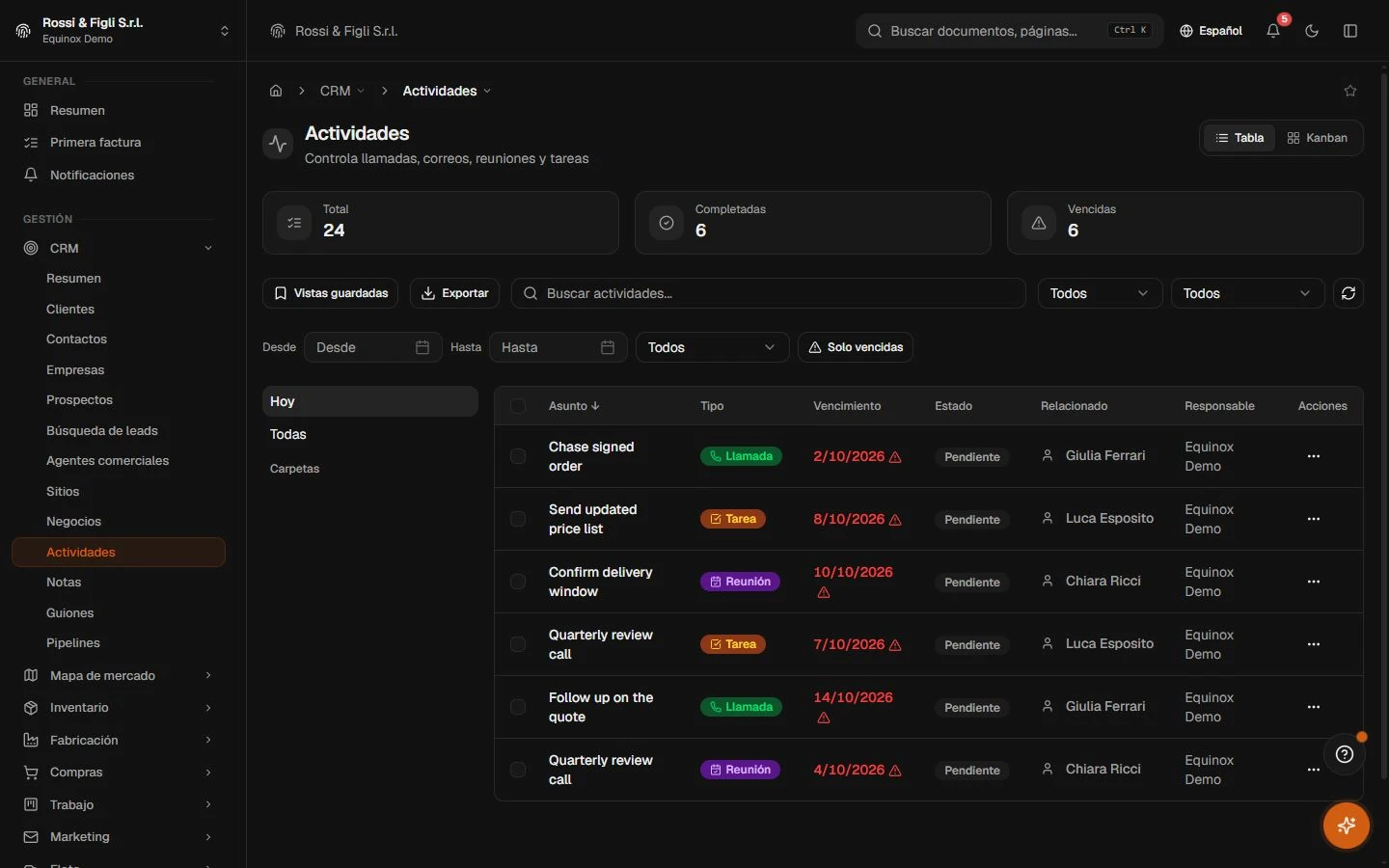The width and height of the screenshot is (1389, 868).
Task: Sort by Asunto column arrow
Action: point(595,406)
